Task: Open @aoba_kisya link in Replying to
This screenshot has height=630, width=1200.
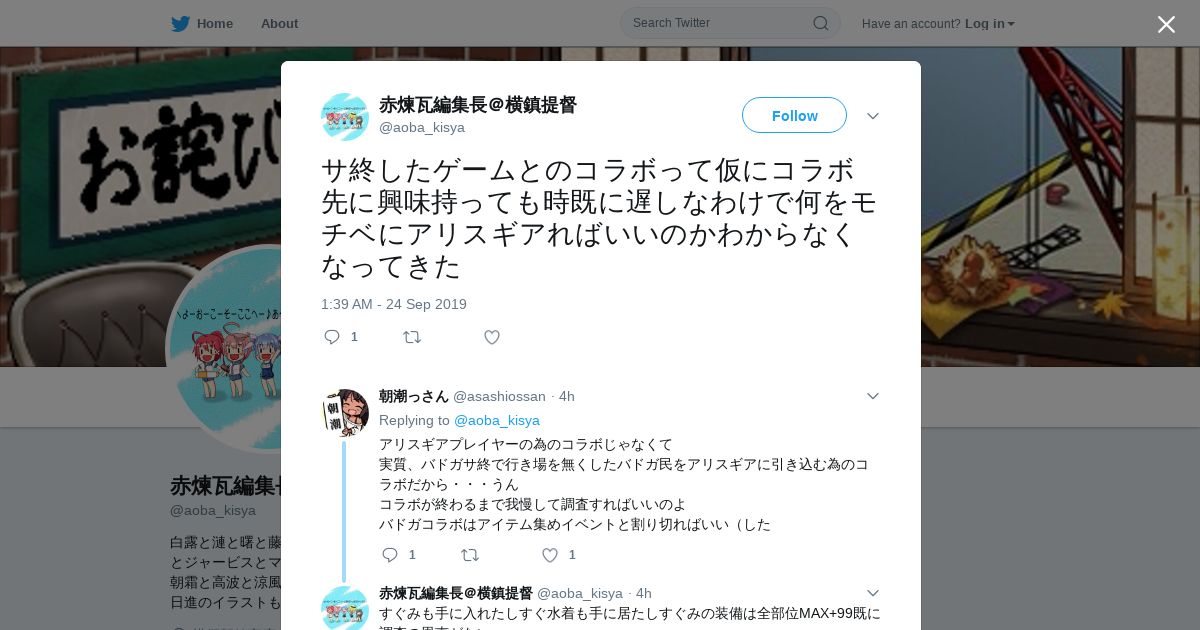Action: click(x=497, y=420)
